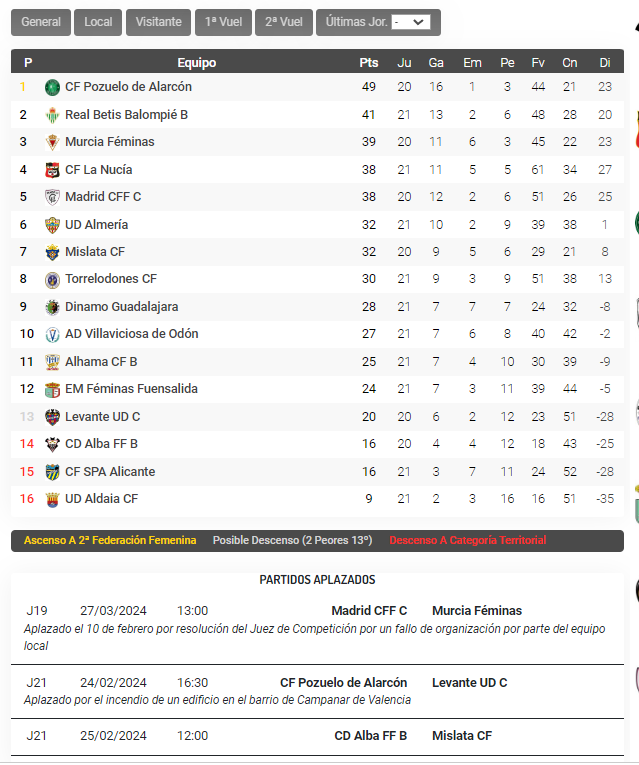
Task: Click the Real Betis Balompié B crest
Action: click(52, 115)
